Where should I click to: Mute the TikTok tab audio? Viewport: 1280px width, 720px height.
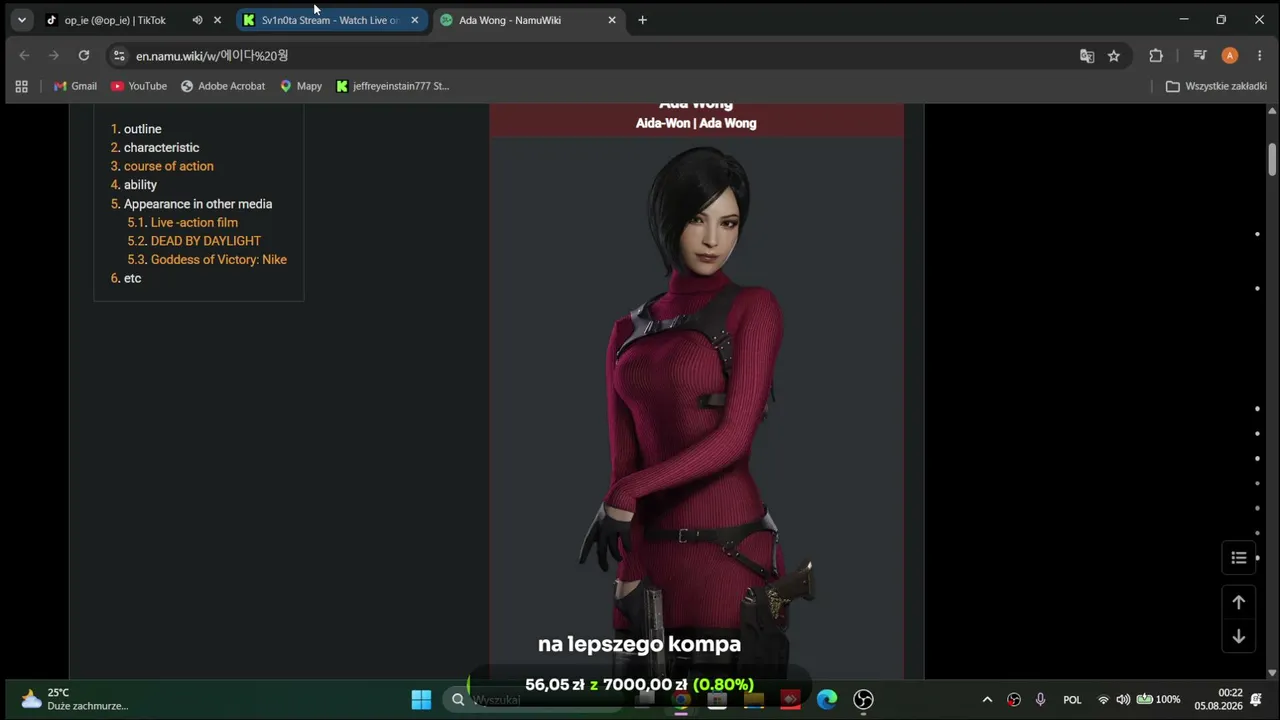[x=197, y=20]
